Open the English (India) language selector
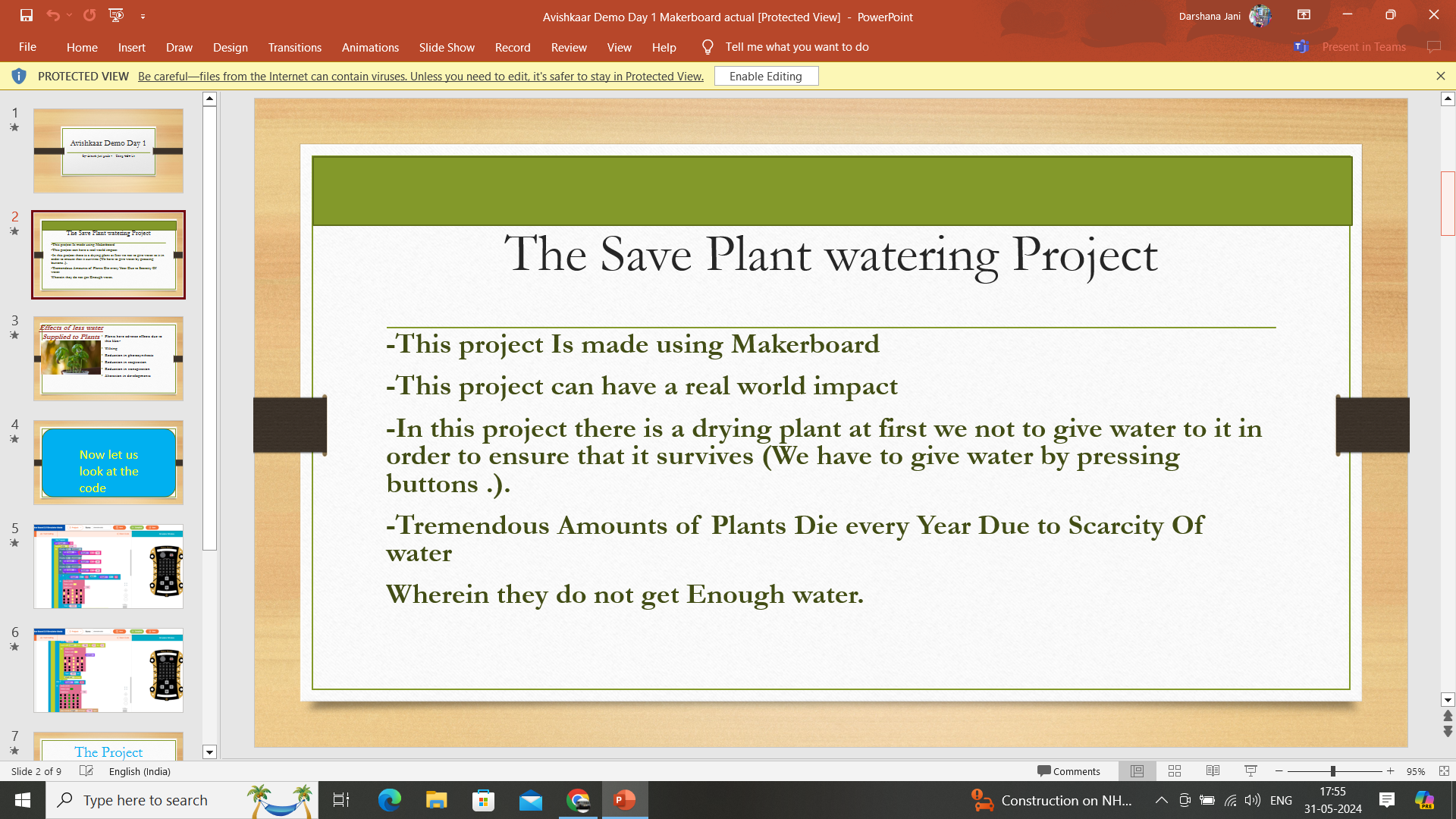 [x=140, y=771]
